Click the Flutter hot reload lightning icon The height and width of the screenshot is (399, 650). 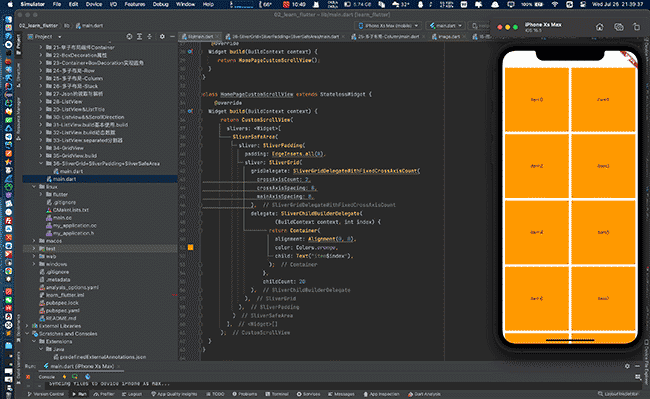64,377
